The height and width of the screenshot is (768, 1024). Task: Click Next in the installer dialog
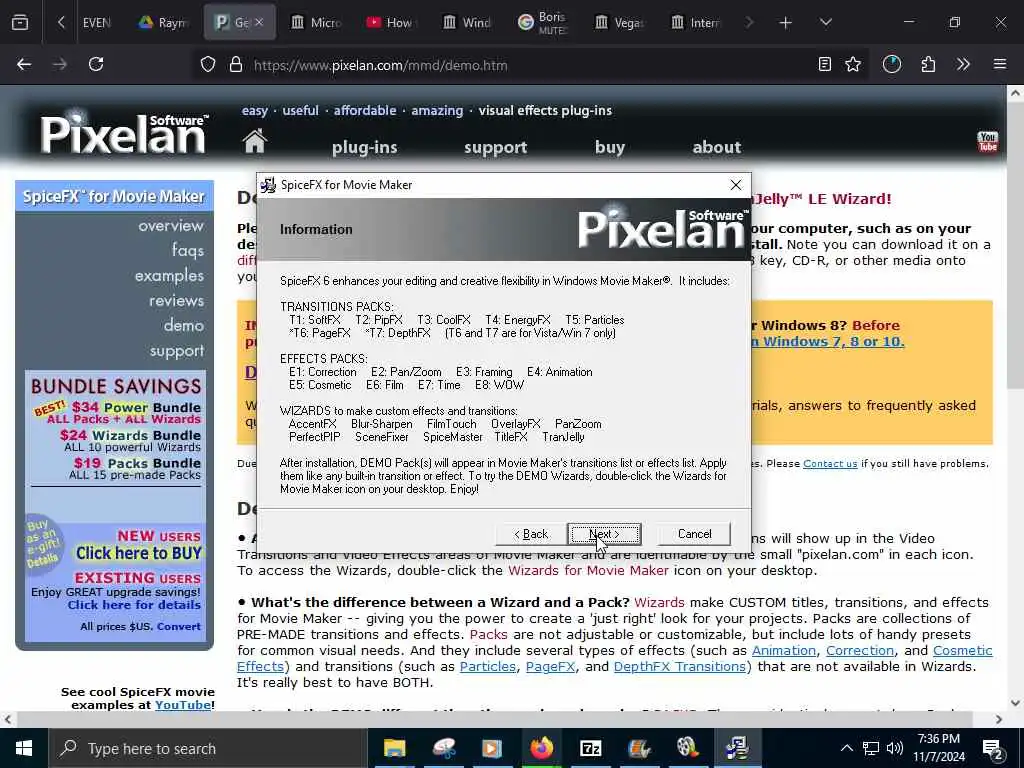tap(604, 534)
